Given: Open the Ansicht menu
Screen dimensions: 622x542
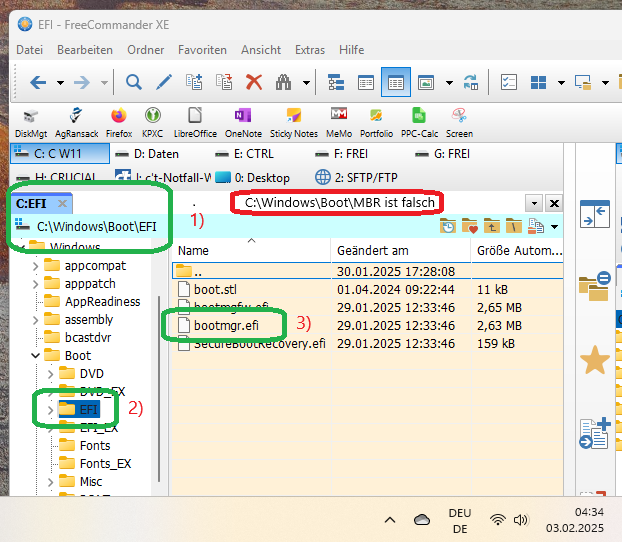Looking at the screenshot, I should click(x=261, y=50).
